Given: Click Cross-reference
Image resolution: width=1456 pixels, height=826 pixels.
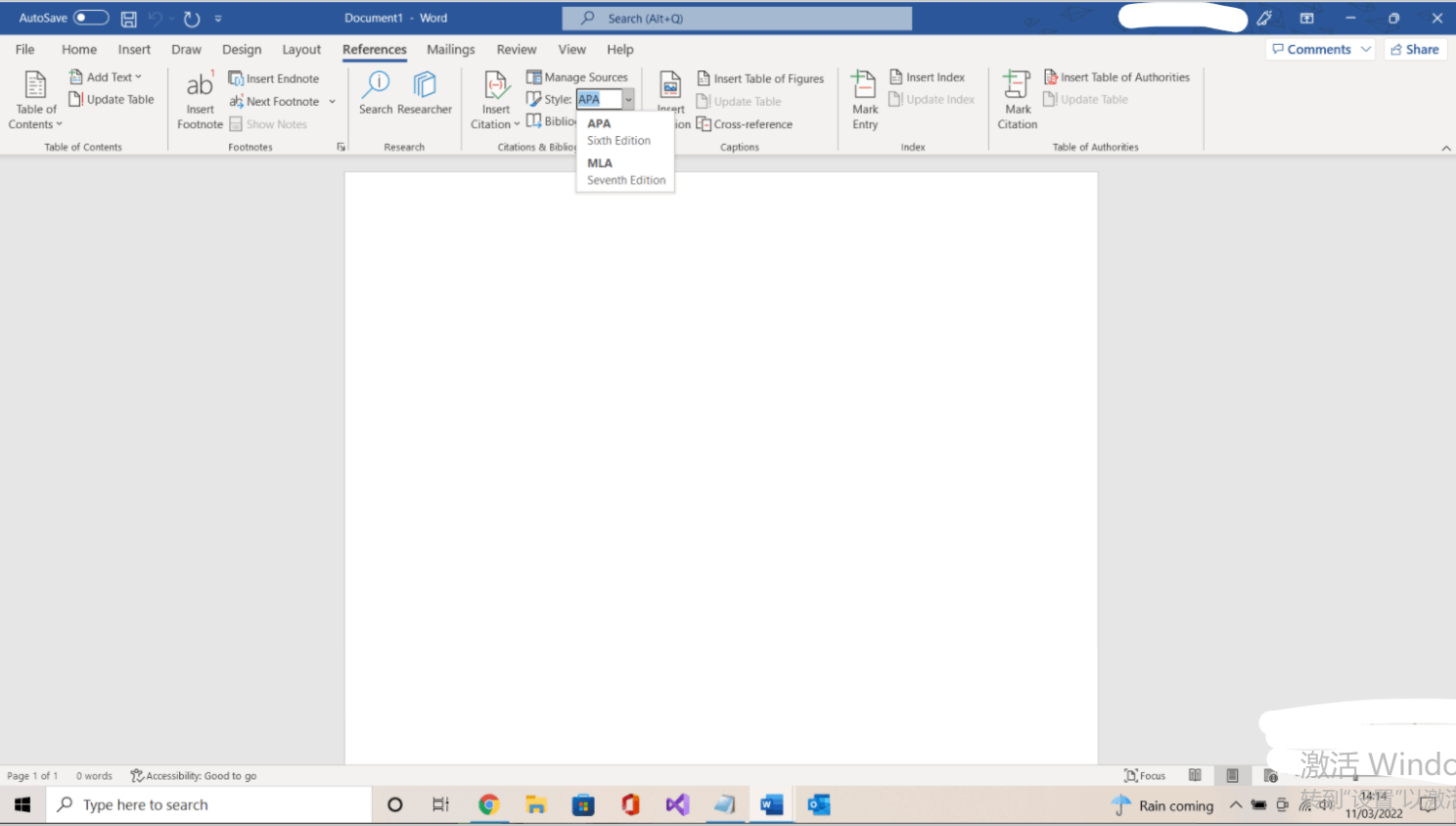Looking at the screenshot, I should click(x=745, y=124).
